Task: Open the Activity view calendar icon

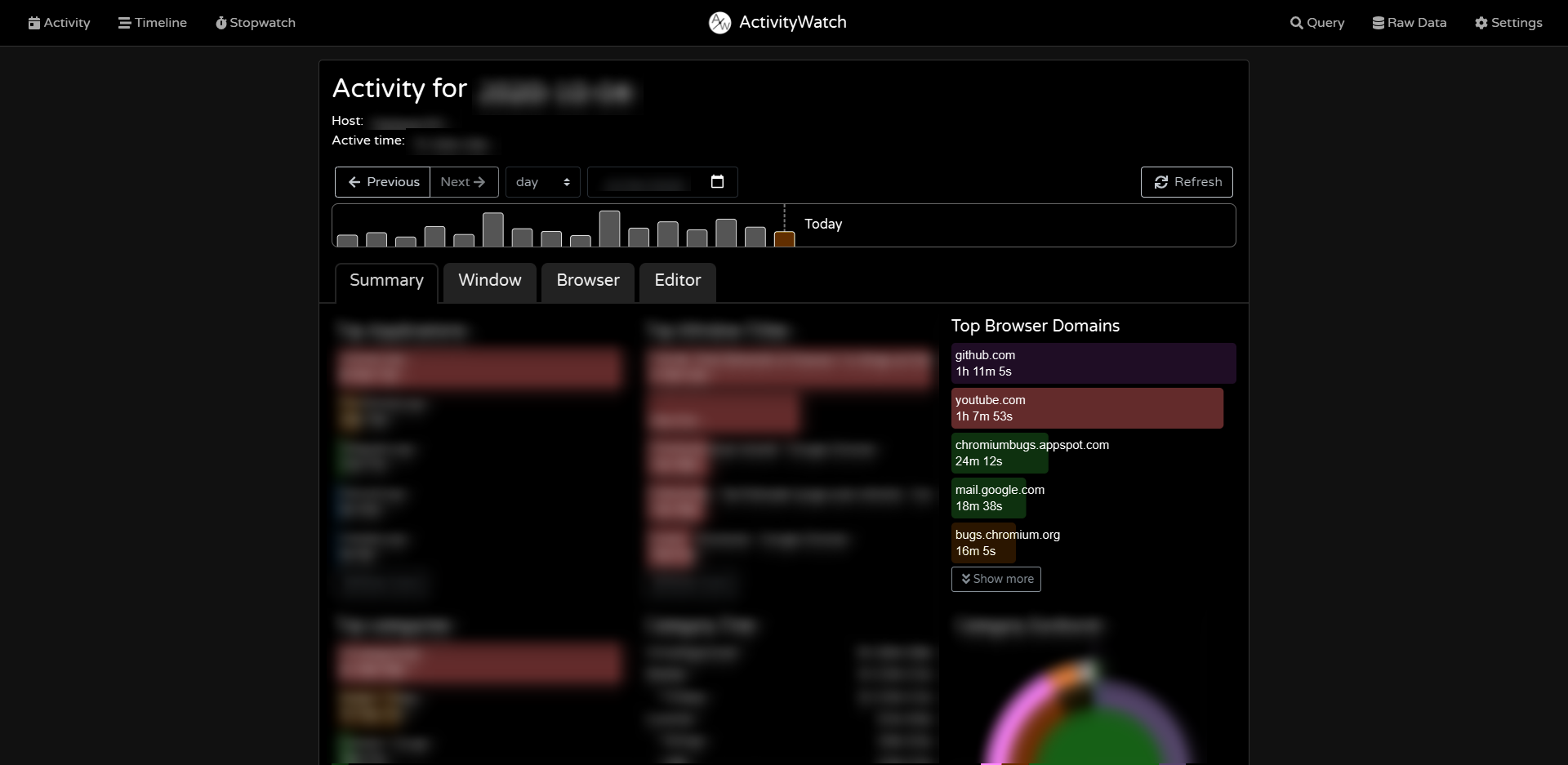Action: [34, 23]
